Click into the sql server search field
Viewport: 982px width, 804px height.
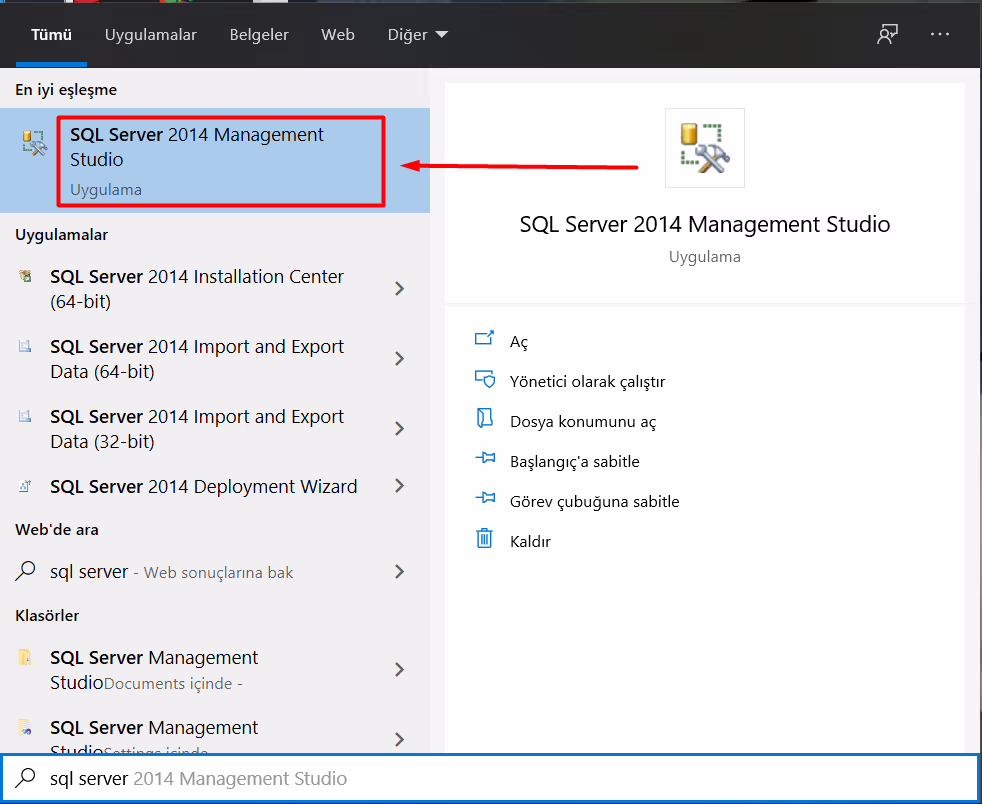490,778
